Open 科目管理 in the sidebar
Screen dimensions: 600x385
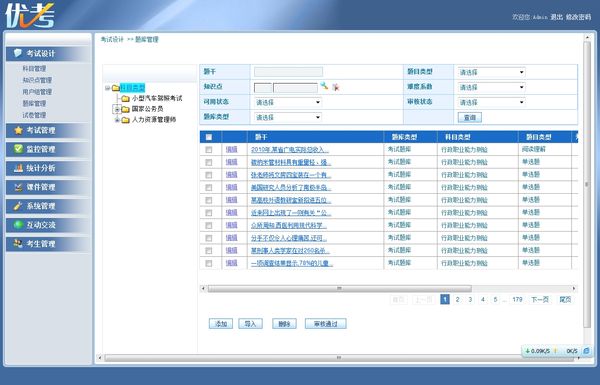pyautogui.click(x=34, y=69)
